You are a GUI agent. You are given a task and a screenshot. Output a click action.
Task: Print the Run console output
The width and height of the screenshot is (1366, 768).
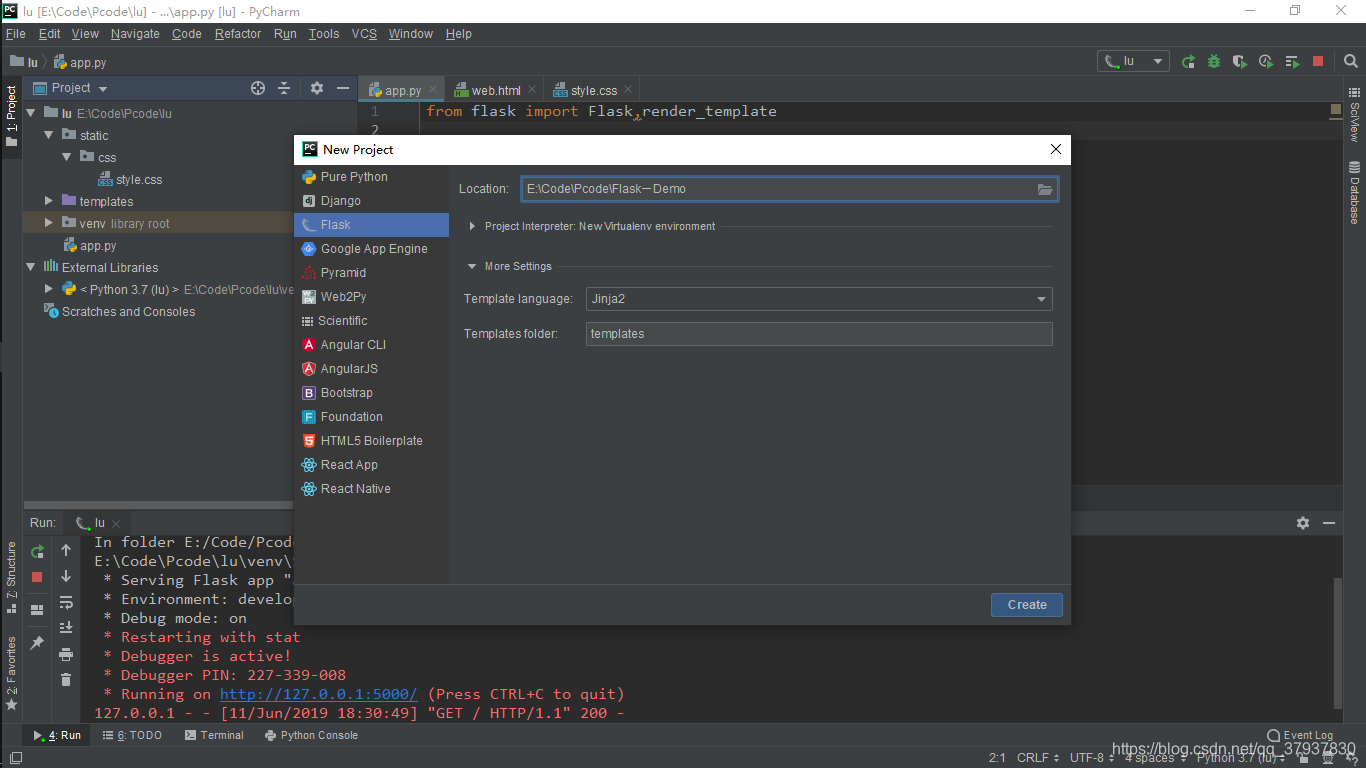click(66, 654)
